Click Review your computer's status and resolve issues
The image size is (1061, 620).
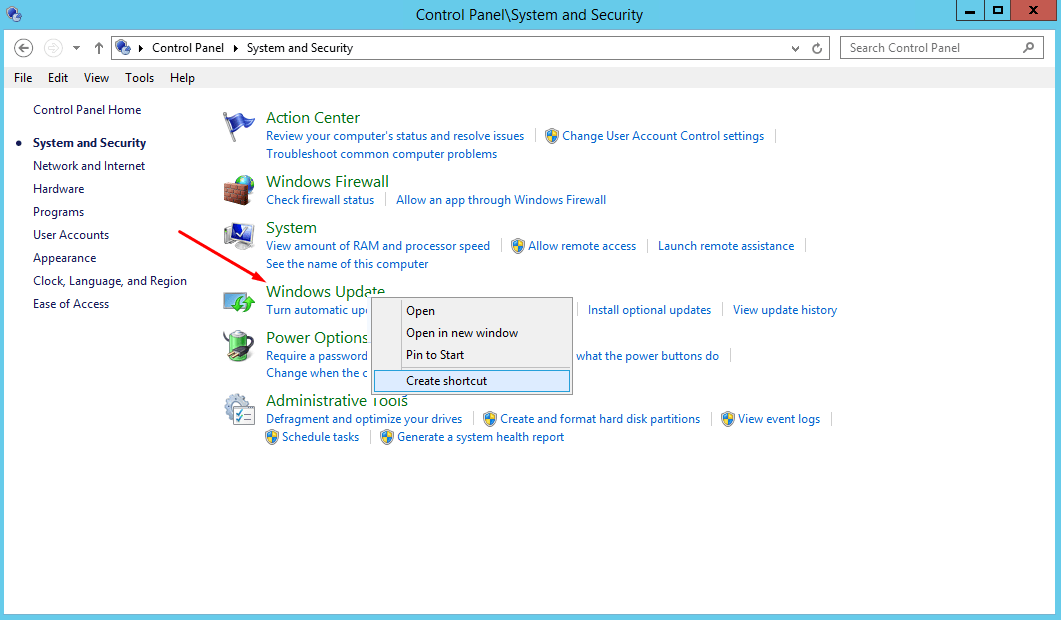tap(395, 136)
